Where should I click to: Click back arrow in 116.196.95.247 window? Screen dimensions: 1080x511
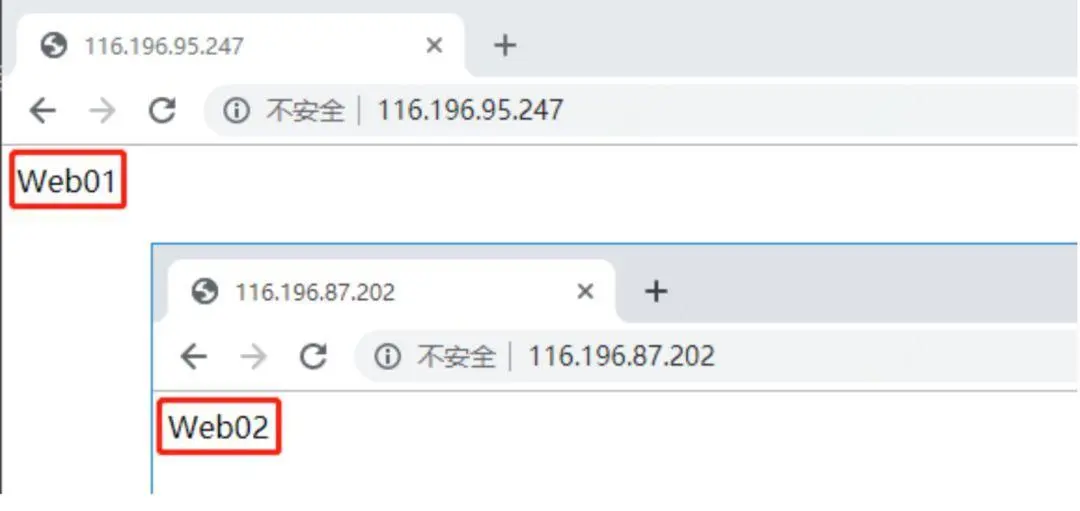click(43, 110)
